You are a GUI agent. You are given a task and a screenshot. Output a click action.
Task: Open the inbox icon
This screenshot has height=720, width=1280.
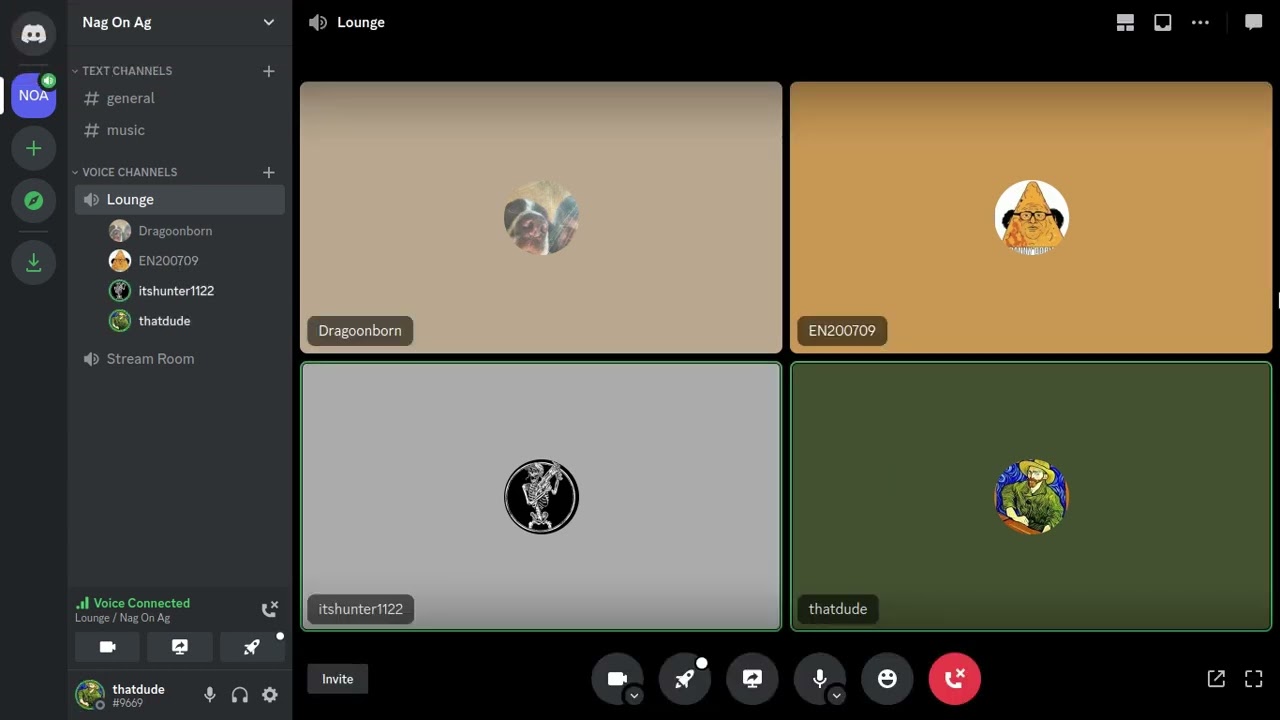(1163, 22)
